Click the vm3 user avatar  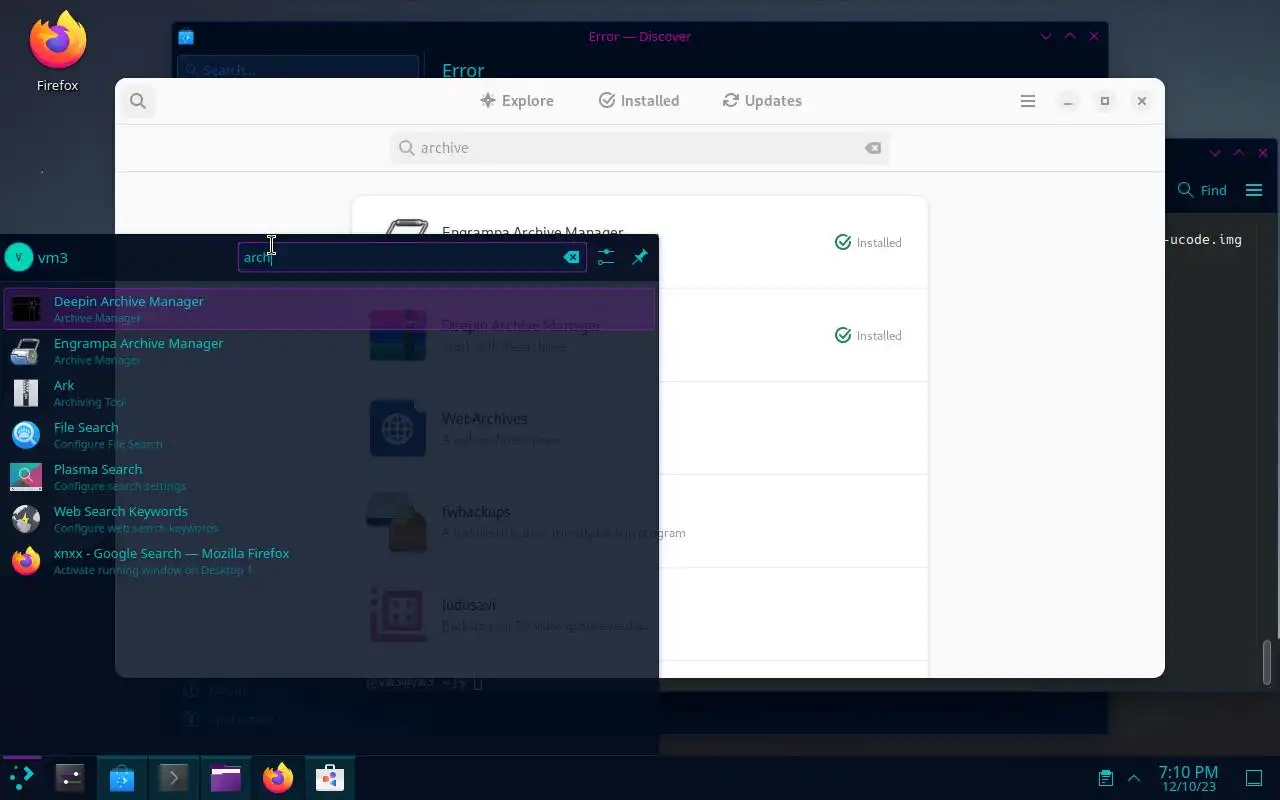point(18,257)
